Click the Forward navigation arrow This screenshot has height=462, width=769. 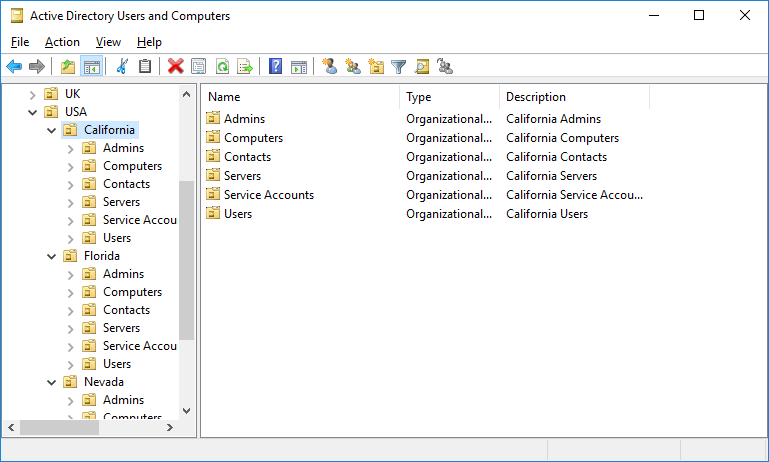coord(37,66)
